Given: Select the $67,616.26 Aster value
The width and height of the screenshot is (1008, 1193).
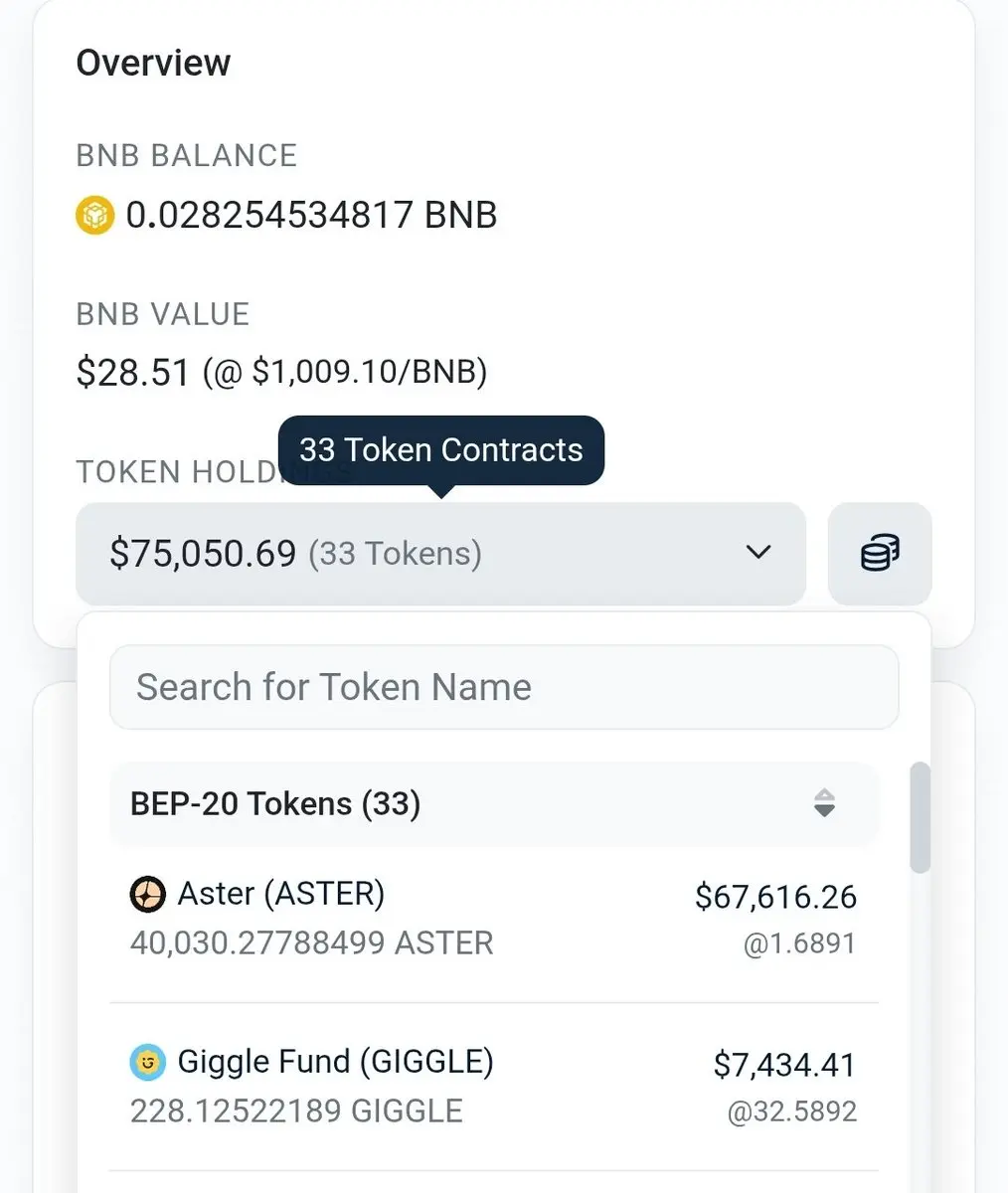Looking at the screenshot, I should [775, 897].
